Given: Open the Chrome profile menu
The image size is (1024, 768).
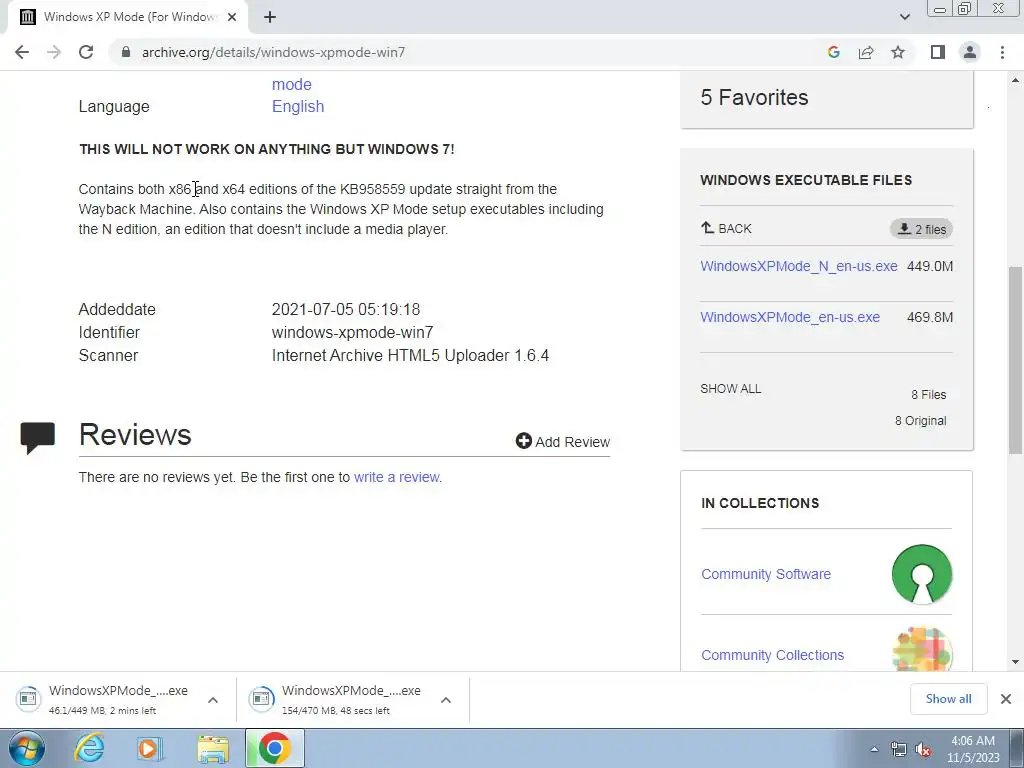Looking at the screenshot, I should pos(970,52).
